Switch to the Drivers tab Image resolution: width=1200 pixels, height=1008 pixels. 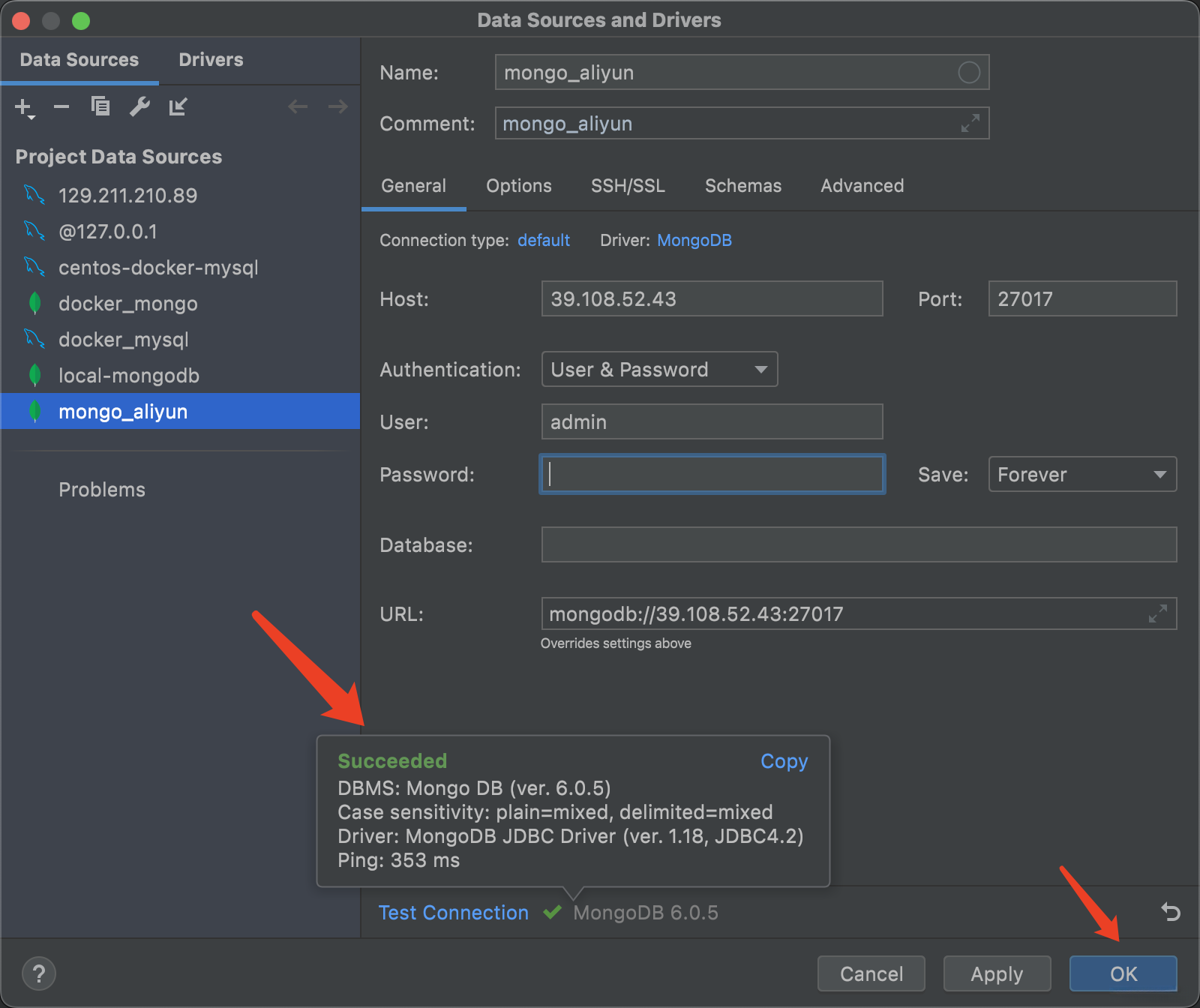tap(211, 60)
